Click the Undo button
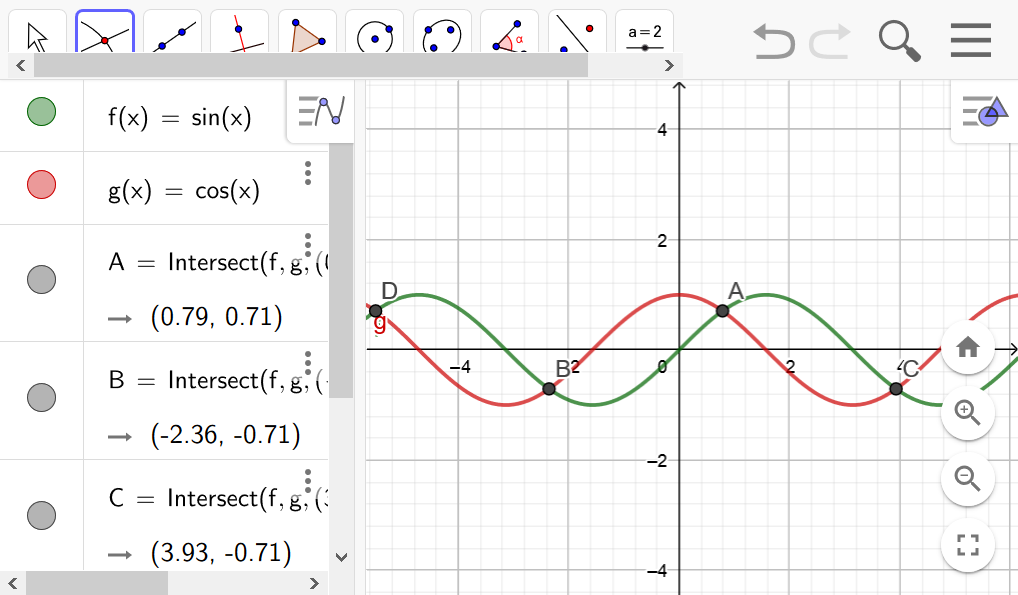1018x595 pixels. (773, 41)
